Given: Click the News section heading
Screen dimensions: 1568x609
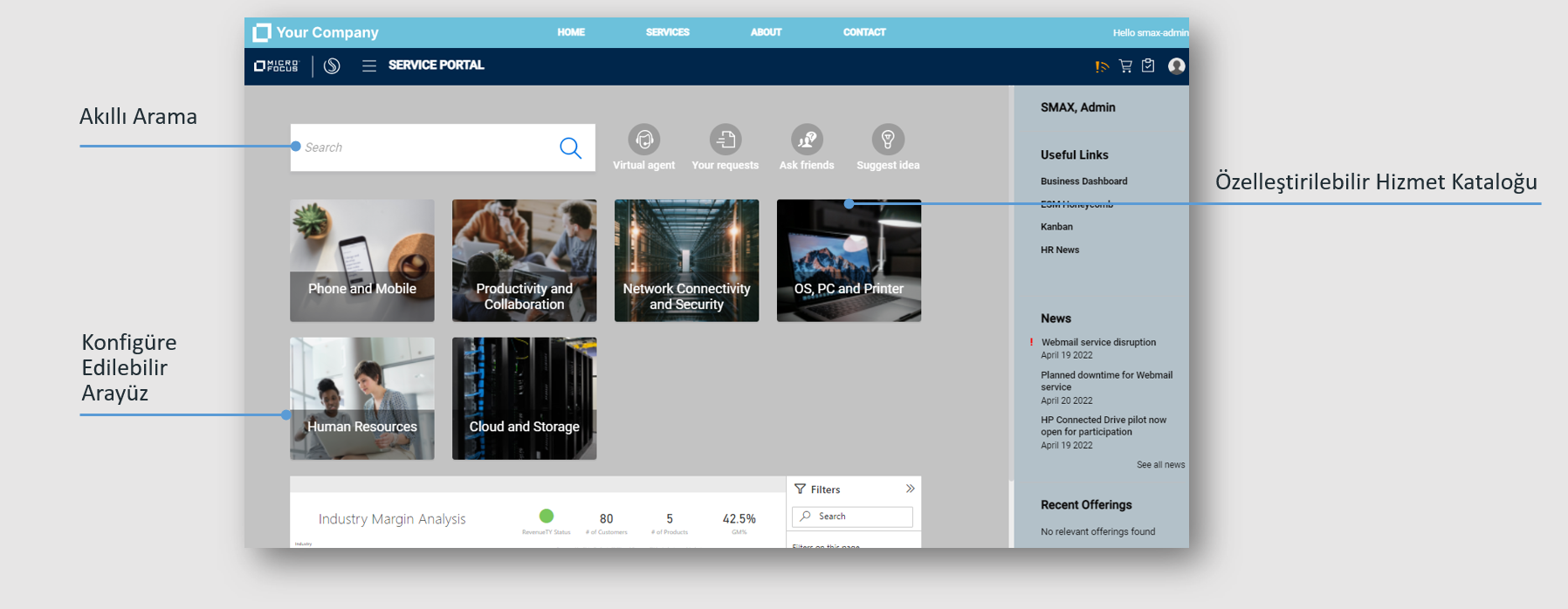Looking at the screenshot, I should [x=1056, y=318].
